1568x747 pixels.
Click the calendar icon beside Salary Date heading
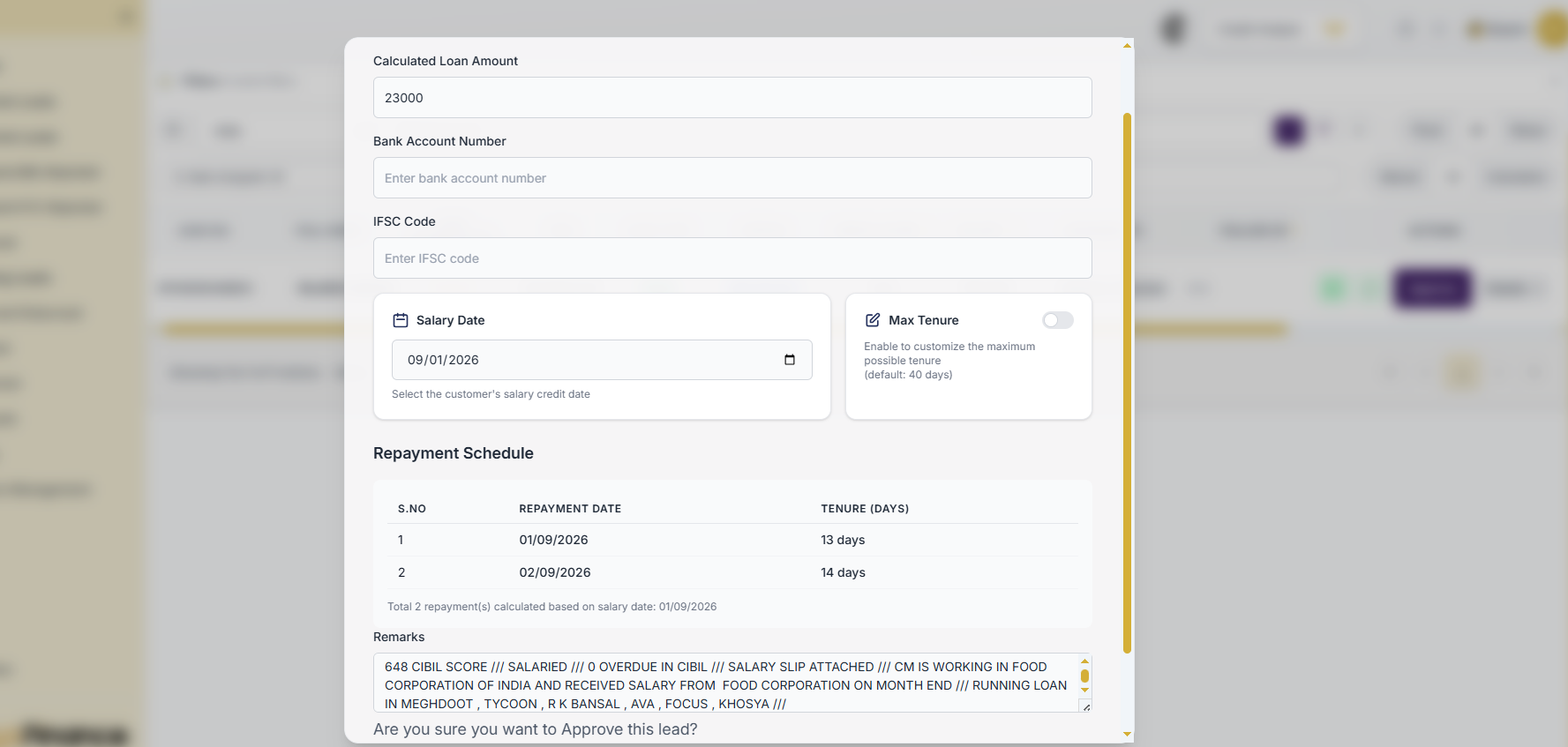point(401,320)
